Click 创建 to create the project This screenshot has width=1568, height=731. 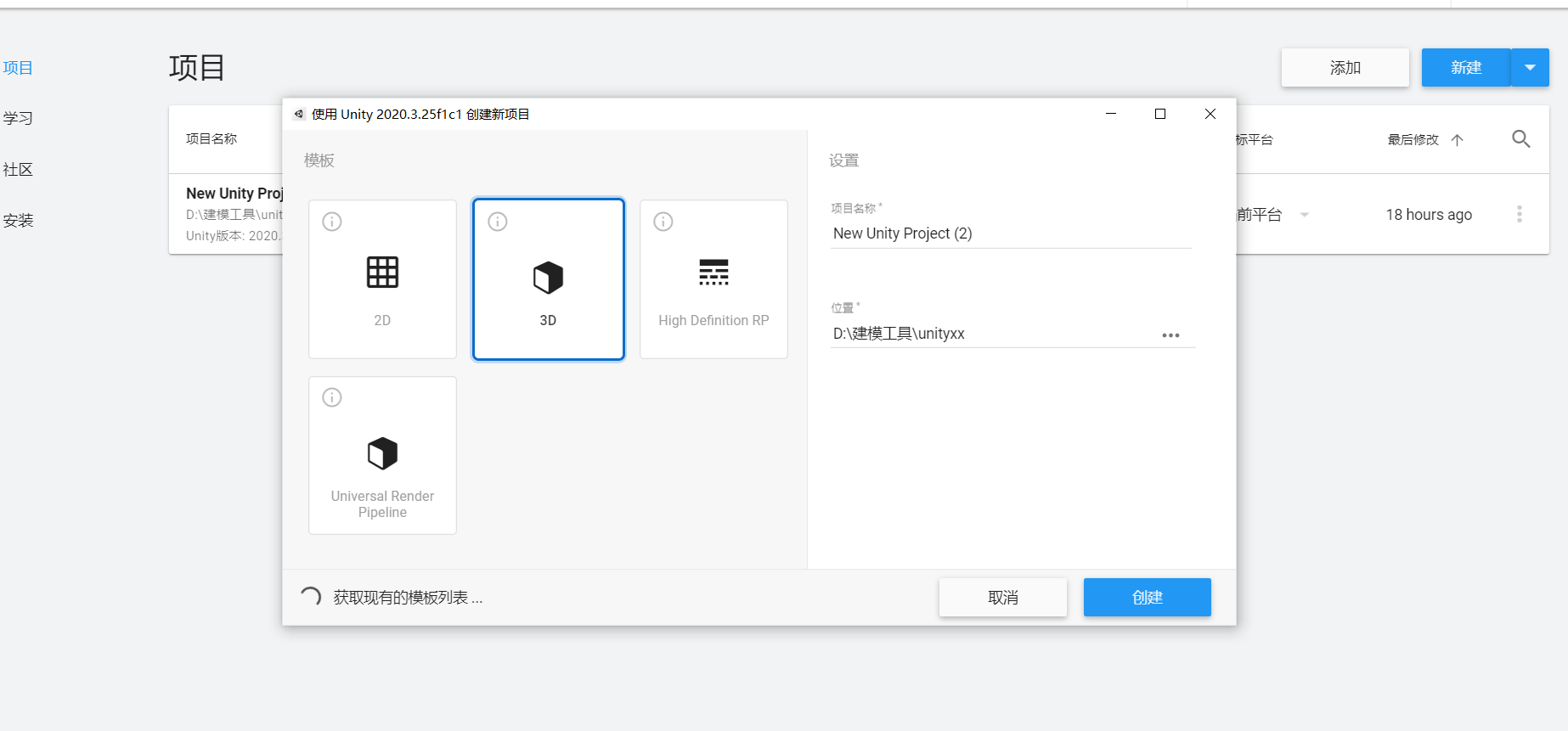pyautogui.click(x=1148, y=598)
